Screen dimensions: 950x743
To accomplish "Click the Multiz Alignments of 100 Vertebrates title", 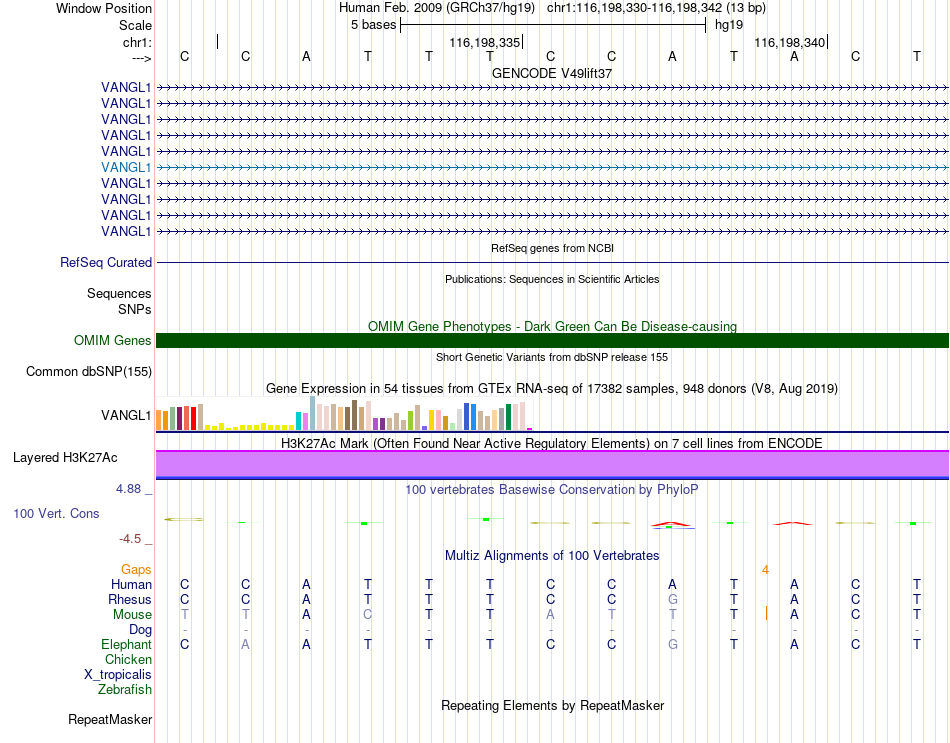I will [x=552, y=555].
